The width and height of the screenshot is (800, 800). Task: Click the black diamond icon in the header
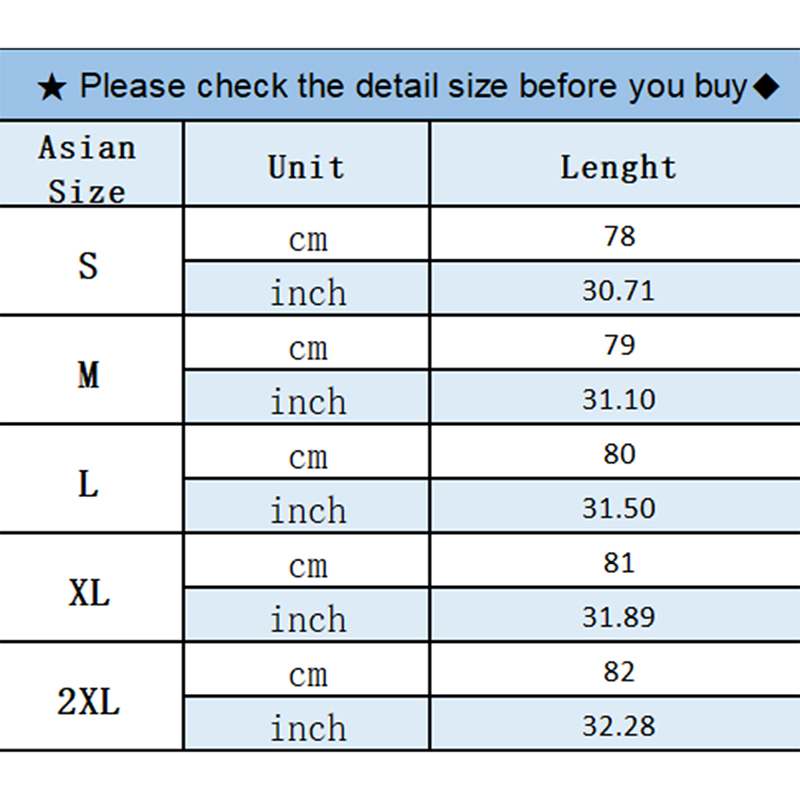coord(764,88)
